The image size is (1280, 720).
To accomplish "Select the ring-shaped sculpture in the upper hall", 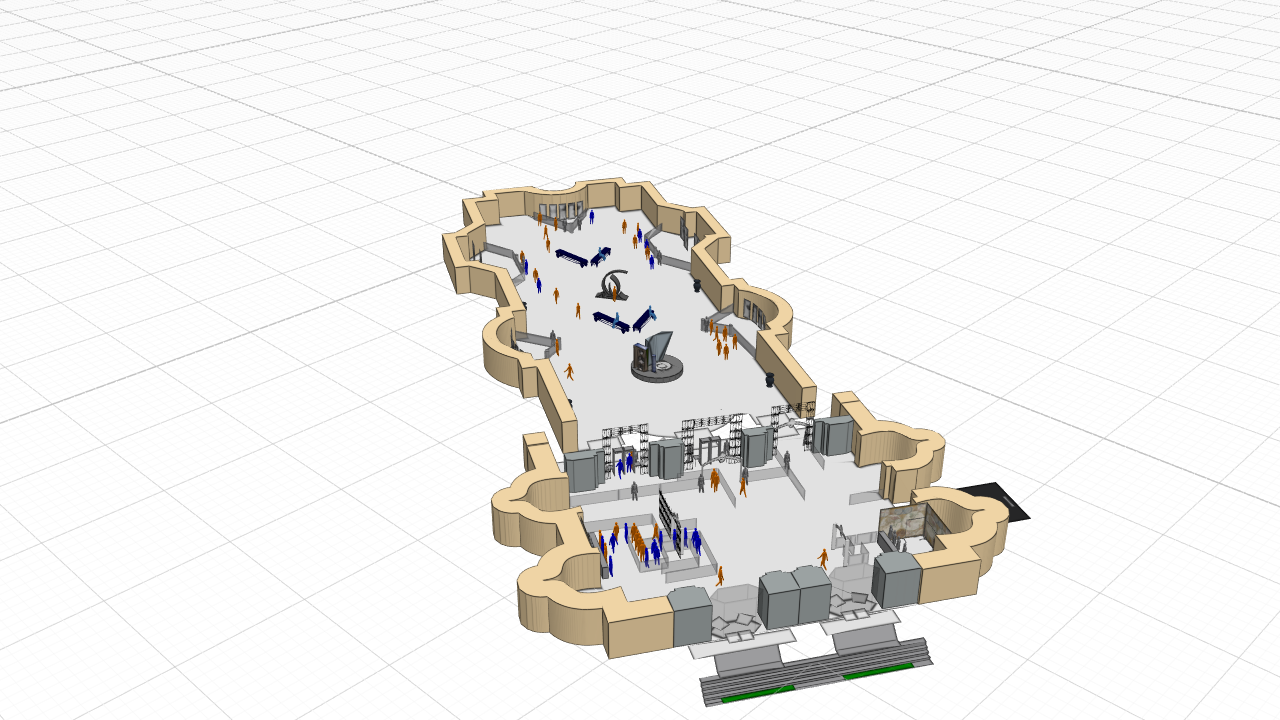I will 611,285.
